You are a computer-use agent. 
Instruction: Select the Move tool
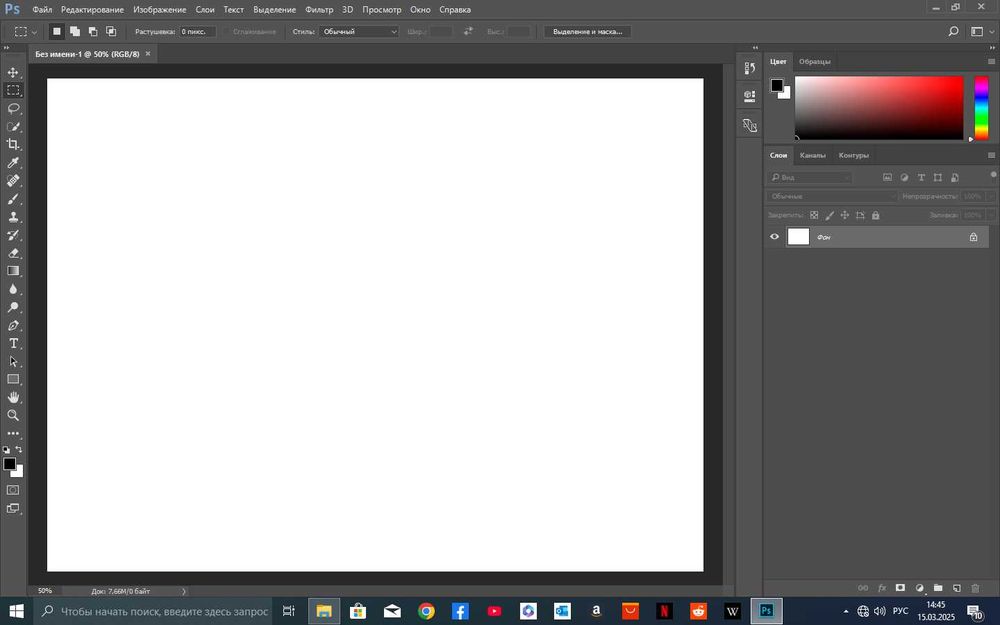[13, 73]
